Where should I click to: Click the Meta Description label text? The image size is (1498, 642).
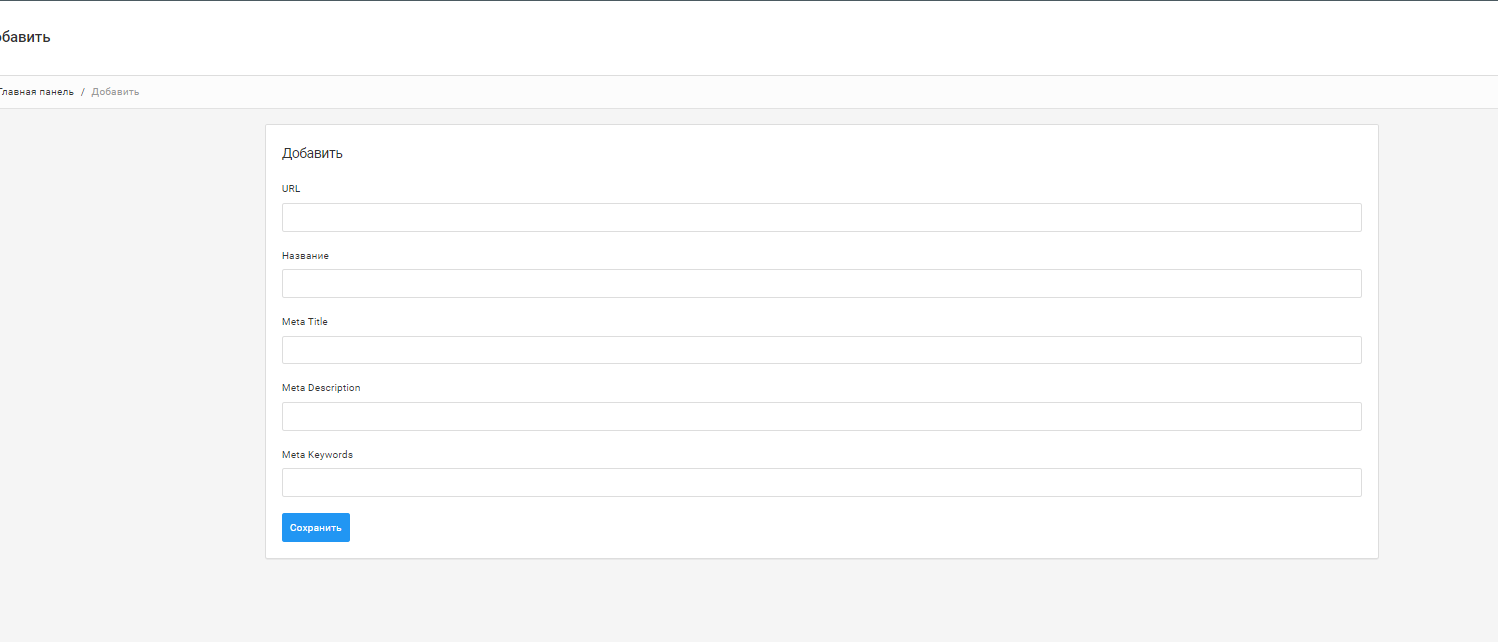coord(321,388)
